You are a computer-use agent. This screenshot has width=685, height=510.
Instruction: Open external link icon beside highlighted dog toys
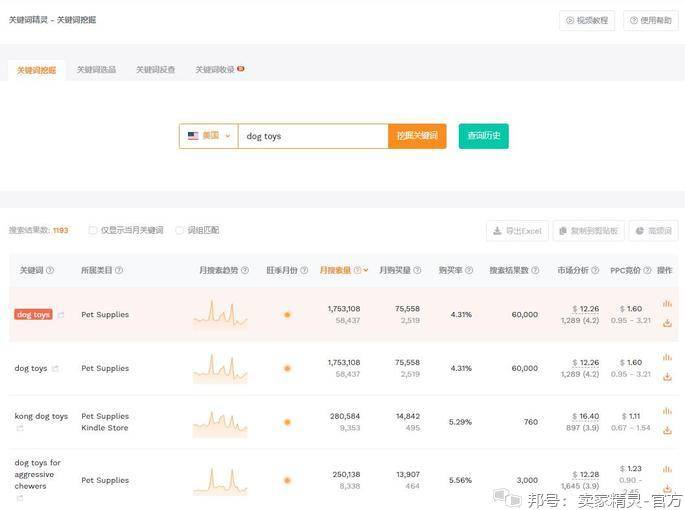tap(61, 315)
